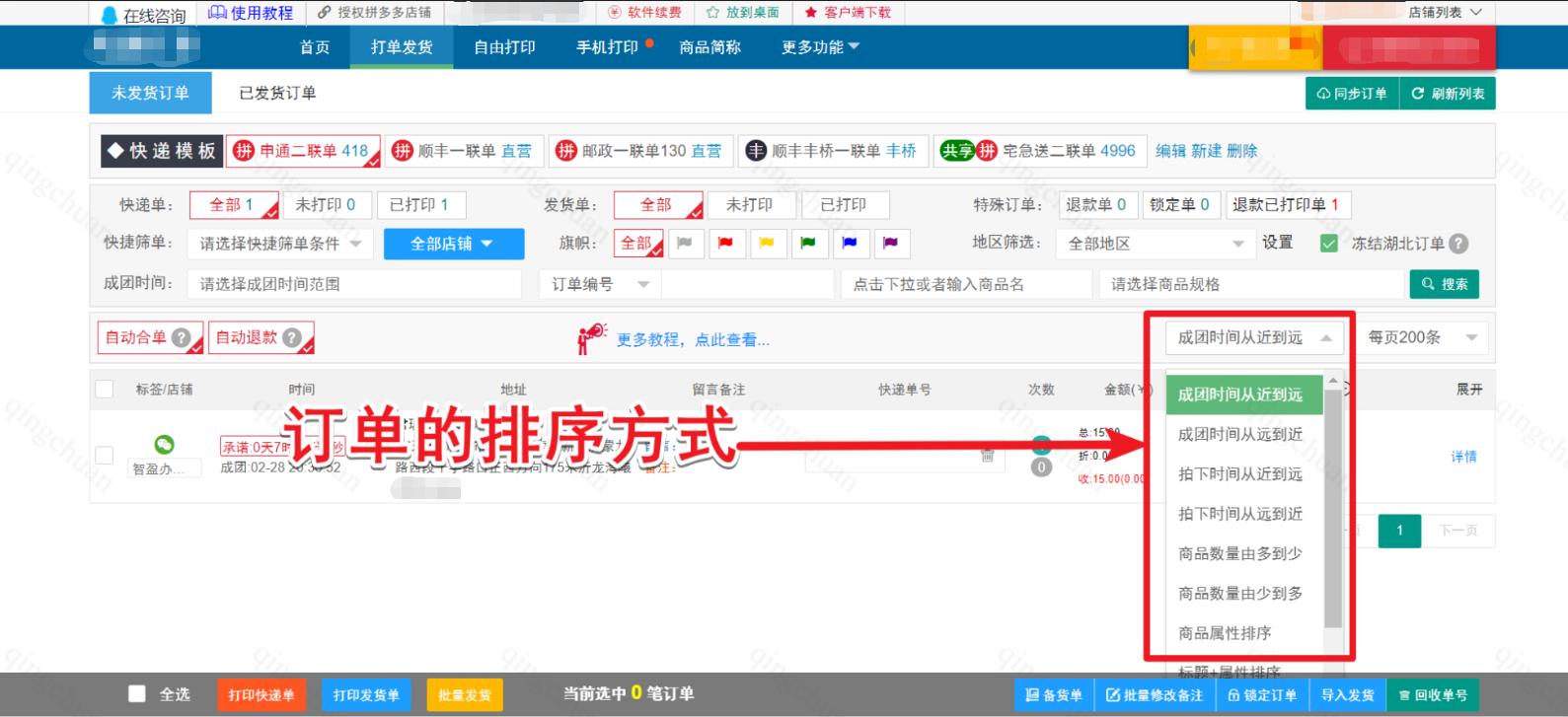Viewport: 1568px width, 717px height.
Task: Select 申通二联单 418 template
Action: pos(304,151)
